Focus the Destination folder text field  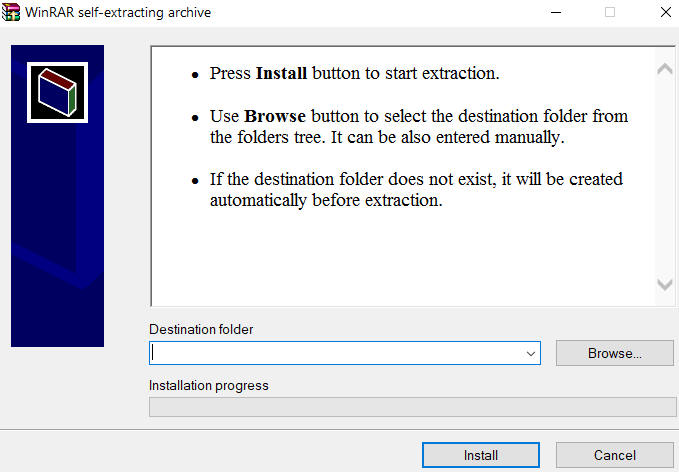click(x=335, y=353)
